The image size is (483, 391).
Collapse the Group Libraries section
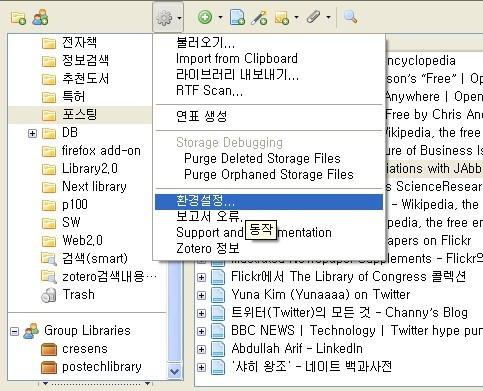(14, 331)
